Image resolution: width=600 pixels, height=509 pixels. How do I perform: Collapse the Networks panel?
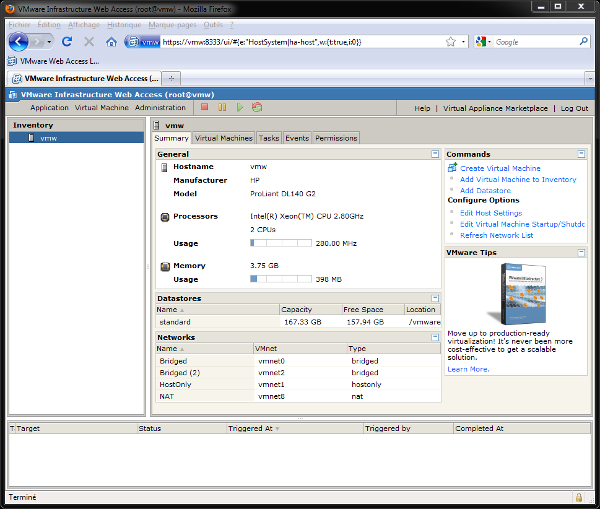(x=435, y=337)
